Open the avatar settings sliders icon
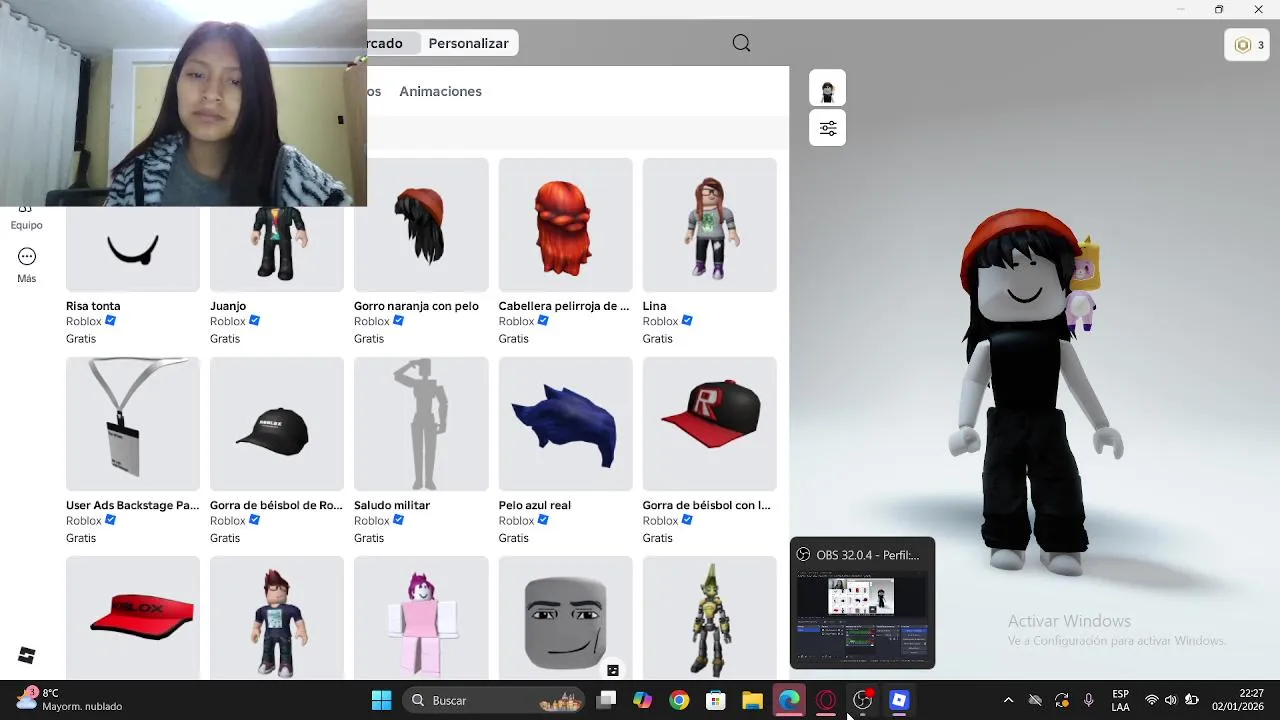Image resolution: width=1280 pixels, height=720 pixels. coord(827,128)
